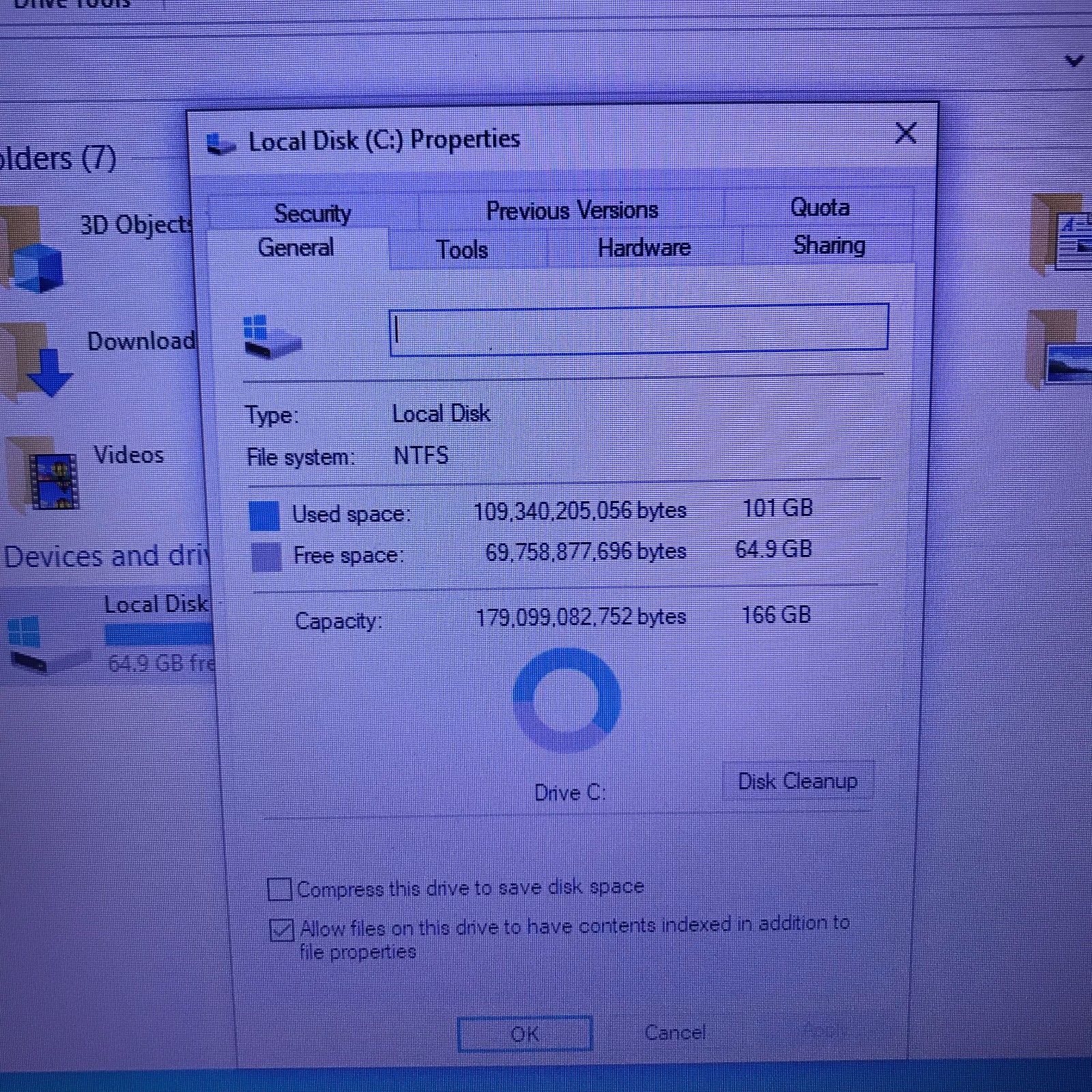Click Devices and drives section header
The width and height of the screenshot is (1092, 1092).
(x=105, y=556)
